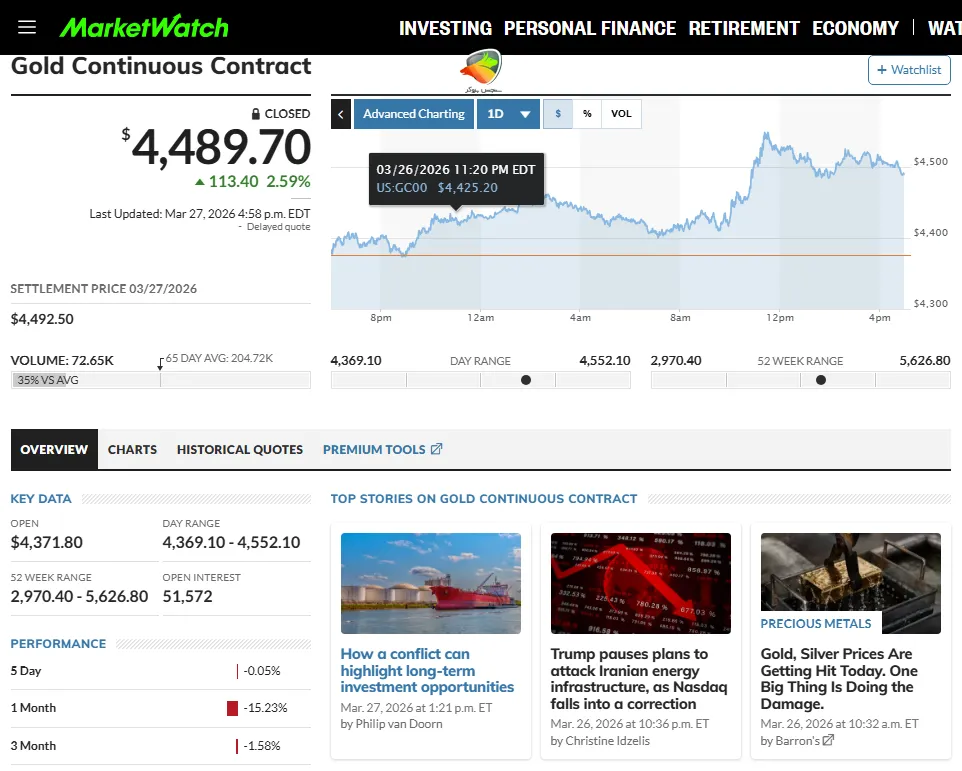Click the green up-arrow price change indicator

199,182
